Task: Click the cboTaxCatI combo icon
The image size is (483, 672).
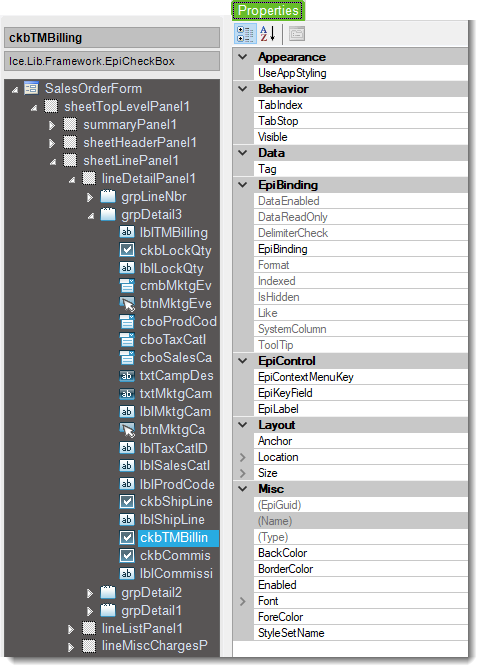Action: click(126, 339)
